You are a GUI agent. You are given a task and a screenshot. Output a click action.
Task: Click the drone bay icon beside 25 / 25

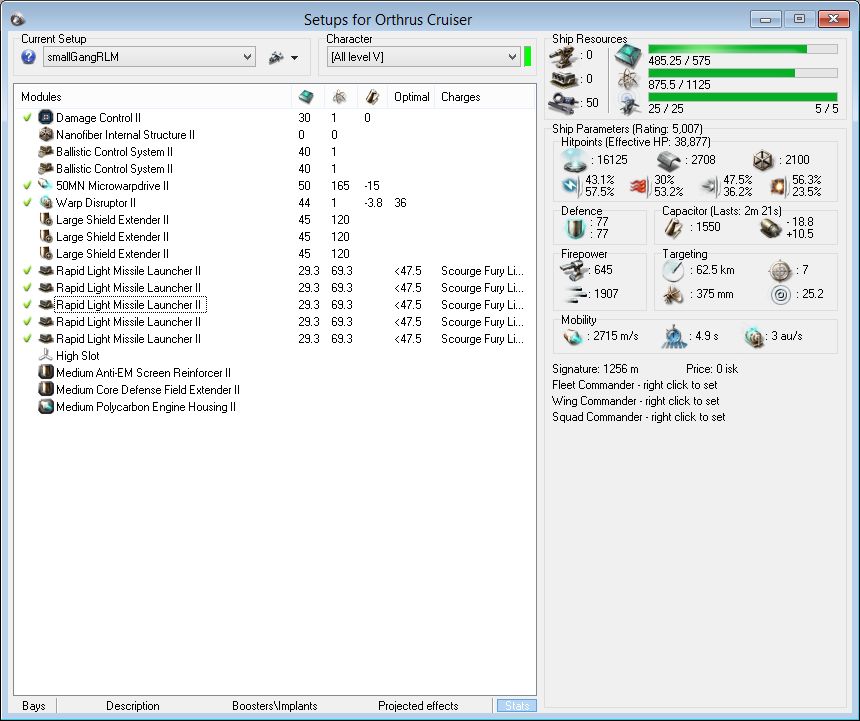629,104
